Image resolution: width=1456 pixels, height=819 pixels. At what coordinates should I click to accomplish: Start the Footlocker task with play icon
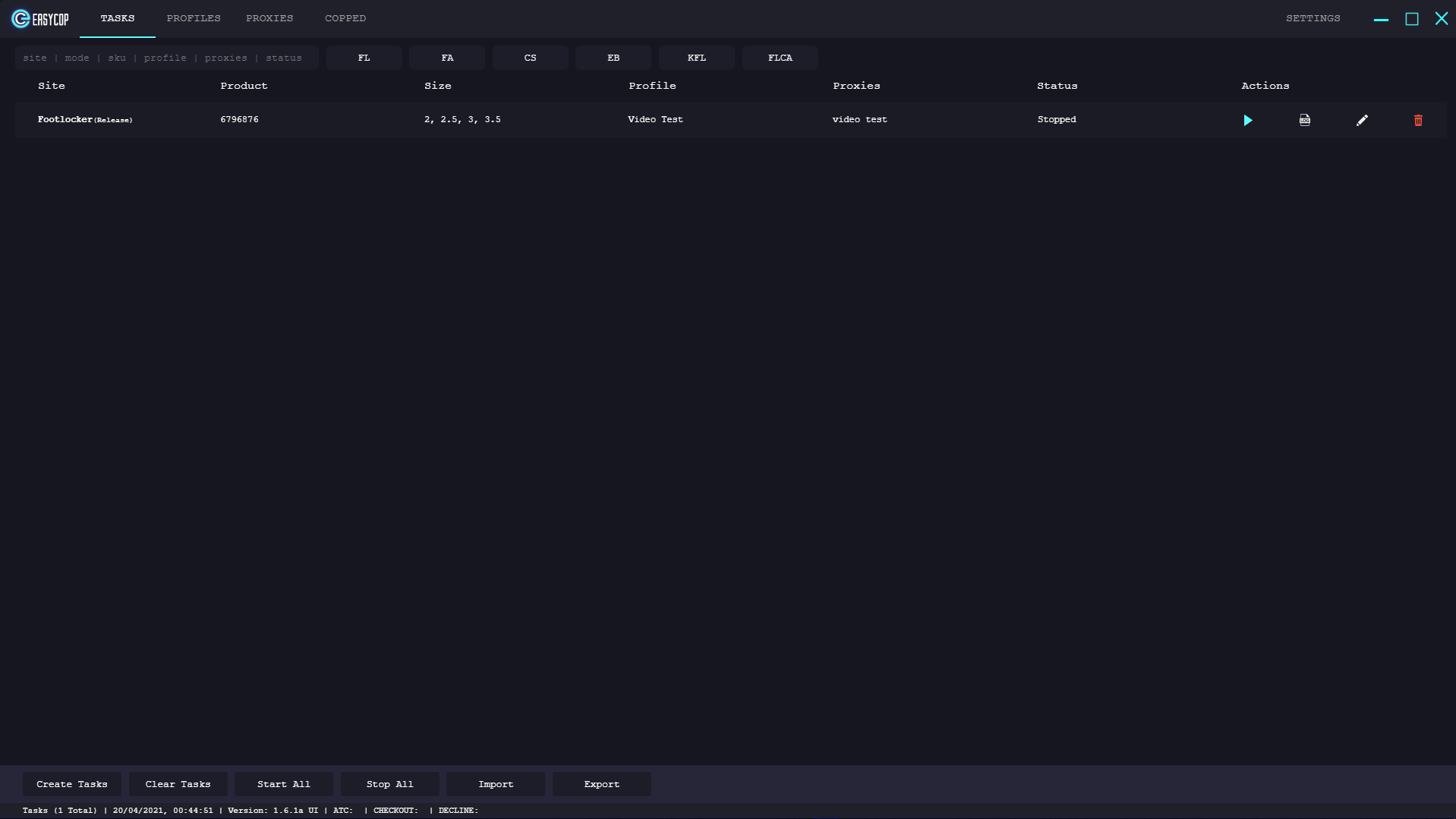[x=1247, y=120]
